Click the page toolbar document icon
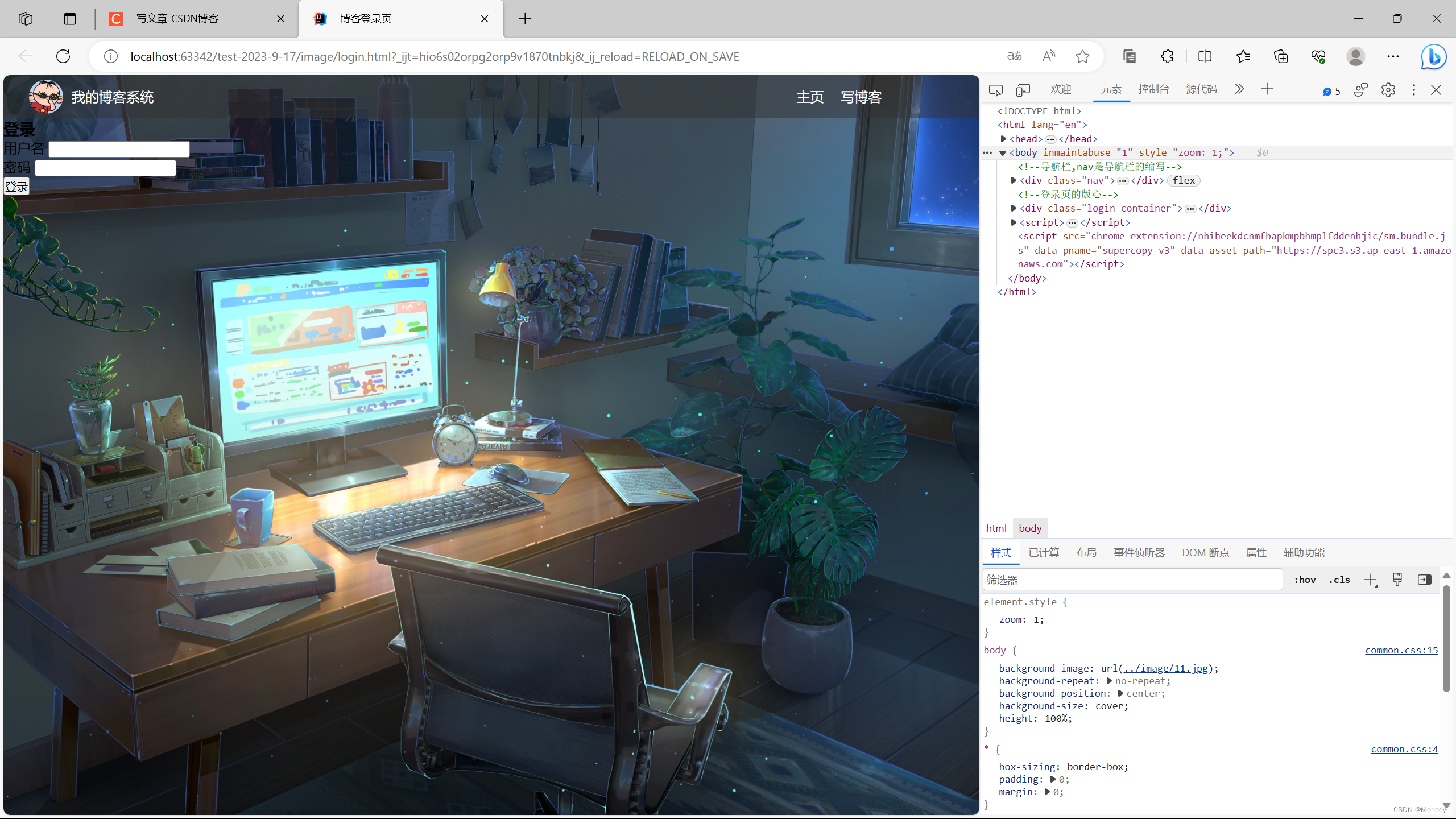The width and height of the screenshot is (1456, 819). (1130, 56)
